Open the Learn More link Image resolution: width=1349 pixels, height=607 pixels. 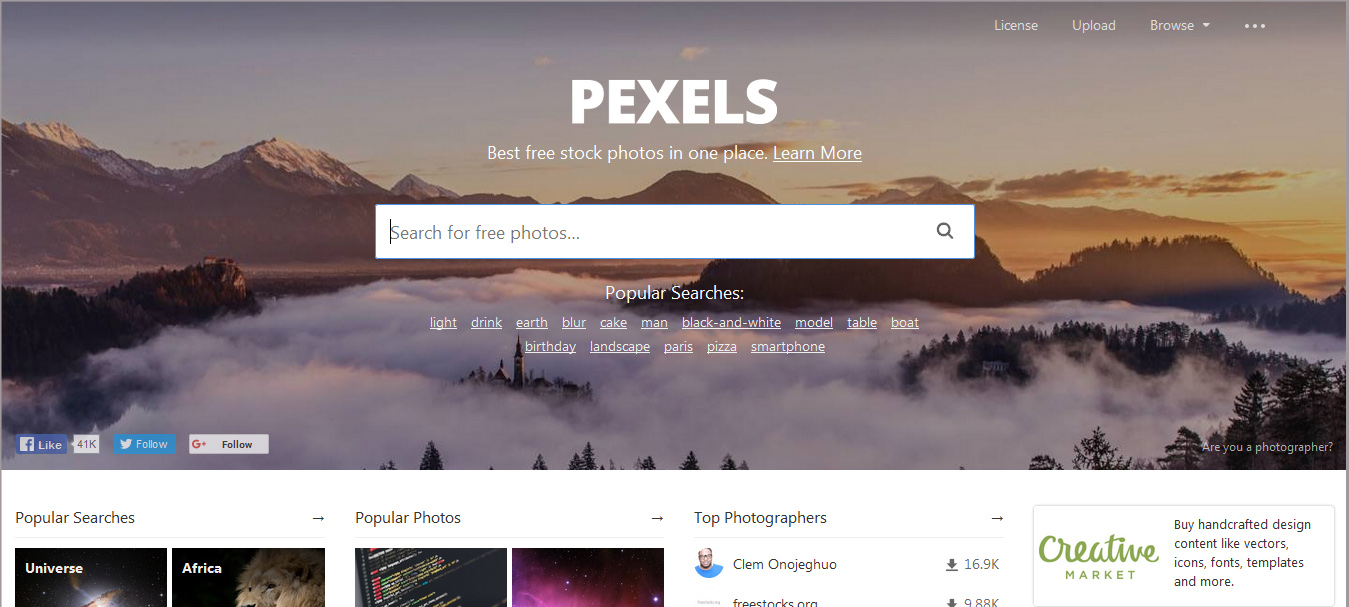pyautogui.click(x=817, y=153)
